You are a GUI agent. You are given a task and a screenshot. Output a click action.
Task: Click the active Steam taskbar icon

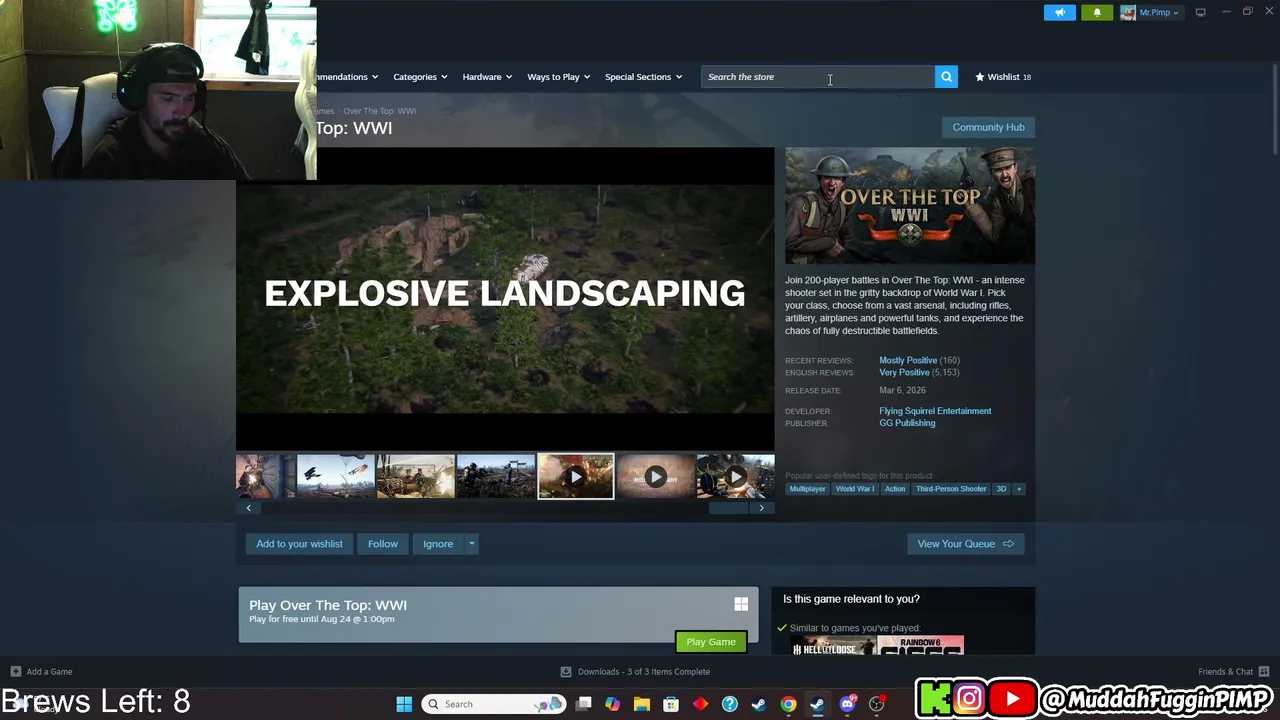pyautogui.click(x=817, y=704)
